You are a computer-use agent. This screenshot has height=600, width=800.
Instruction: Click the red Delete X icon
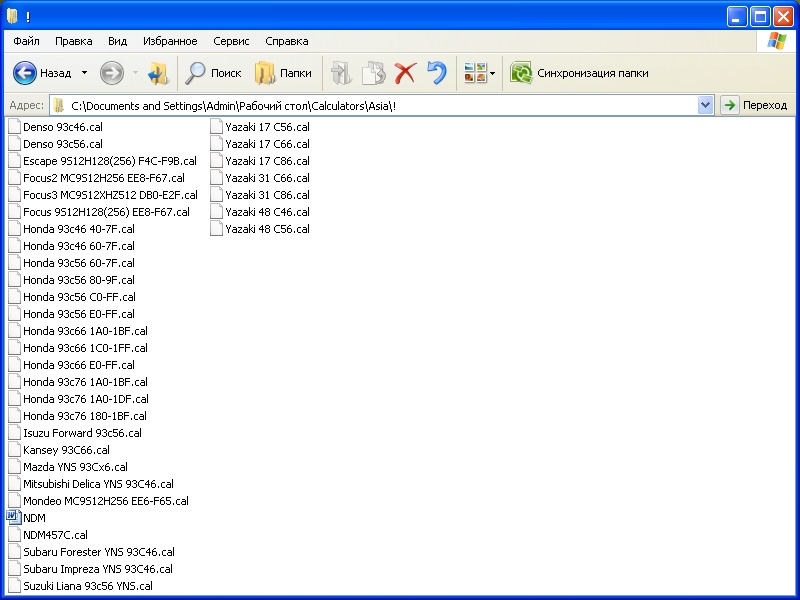405,73
